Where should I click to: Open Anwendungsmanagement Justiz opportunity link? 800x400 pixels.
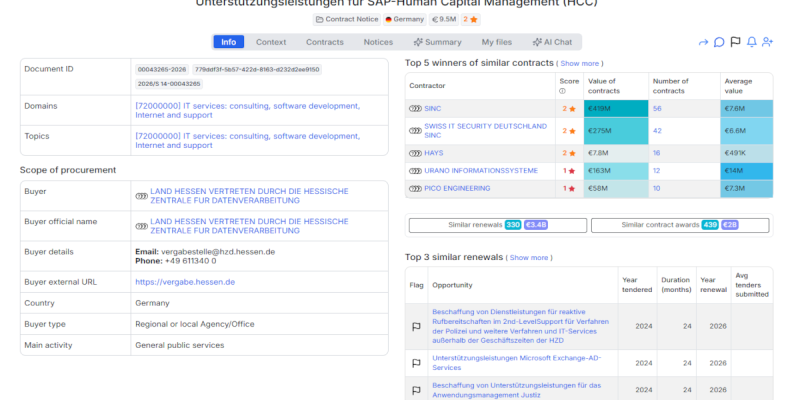[x=516, y=390]
